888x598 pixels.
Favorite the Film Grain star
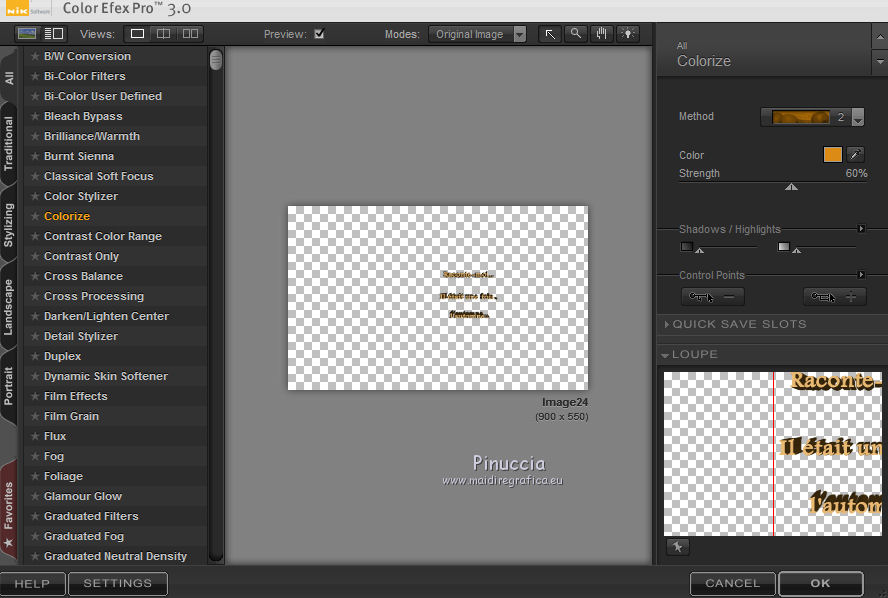35,416
